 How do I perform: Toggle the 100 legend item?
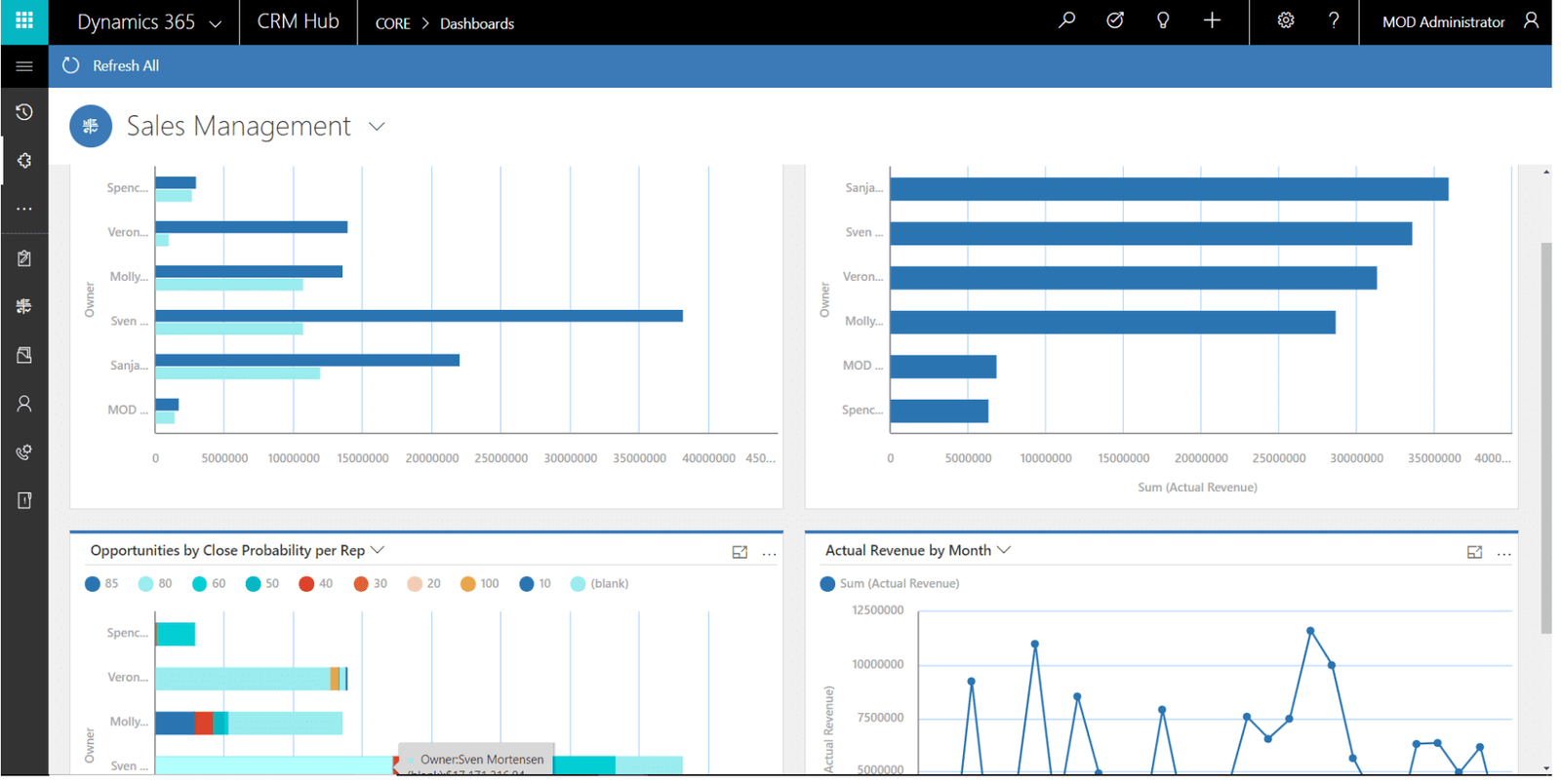click(480, 584)
